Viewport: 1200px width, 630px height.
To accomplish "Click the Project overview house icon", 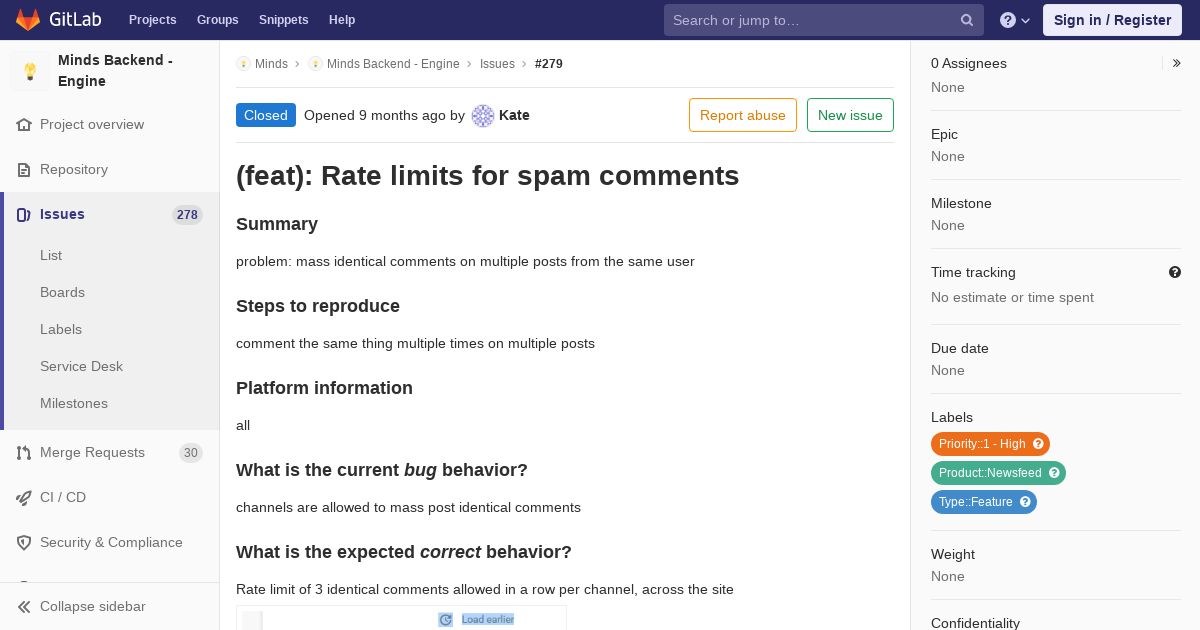I will click(x=24, y=125).
